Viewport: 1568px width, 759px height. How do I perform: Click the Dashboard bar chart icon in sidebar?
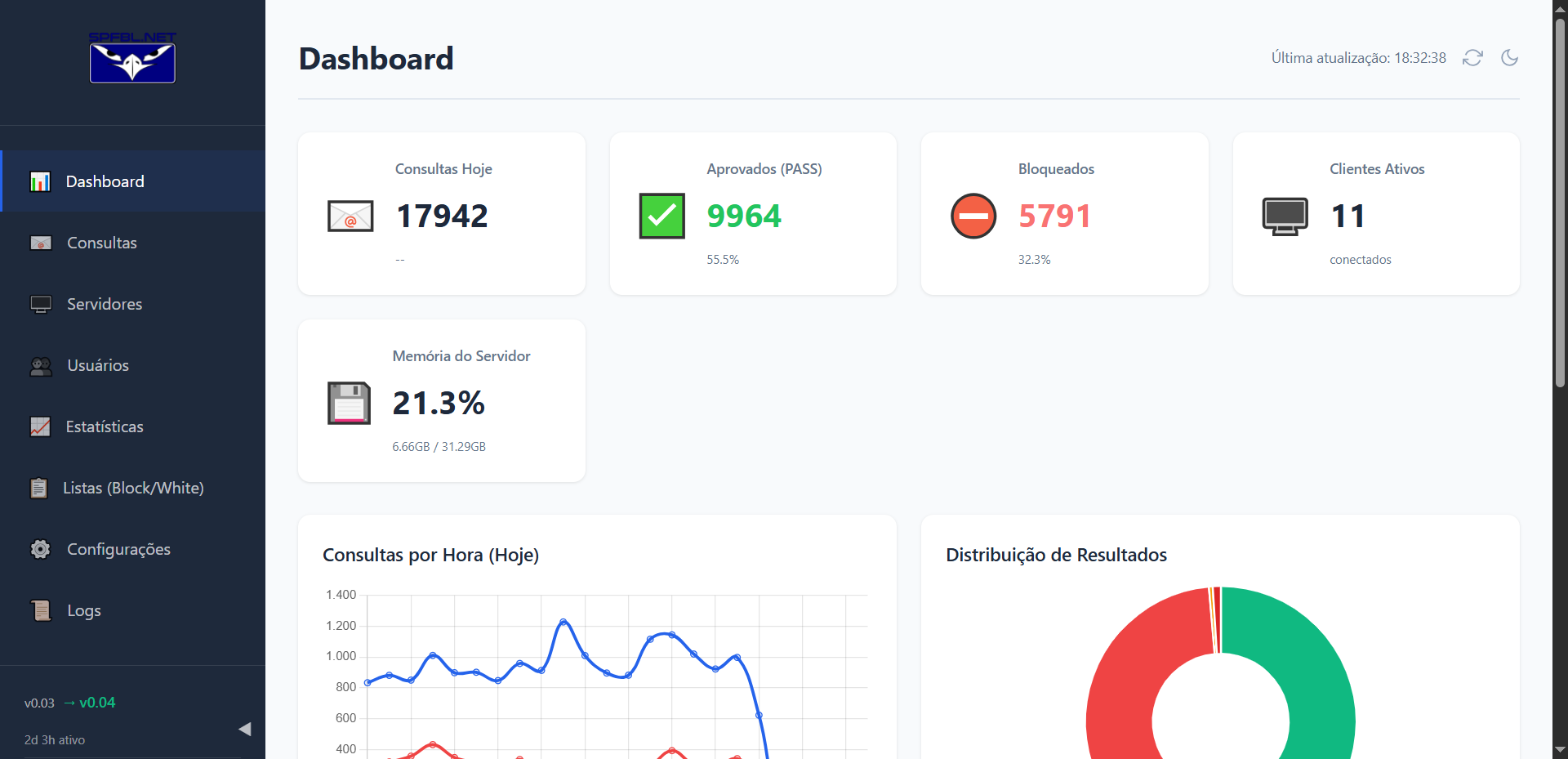(x=40, y=181)
